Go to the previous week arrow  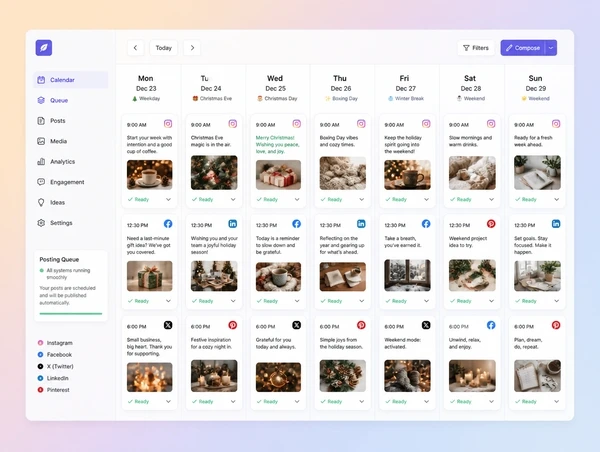pos(135,48)
